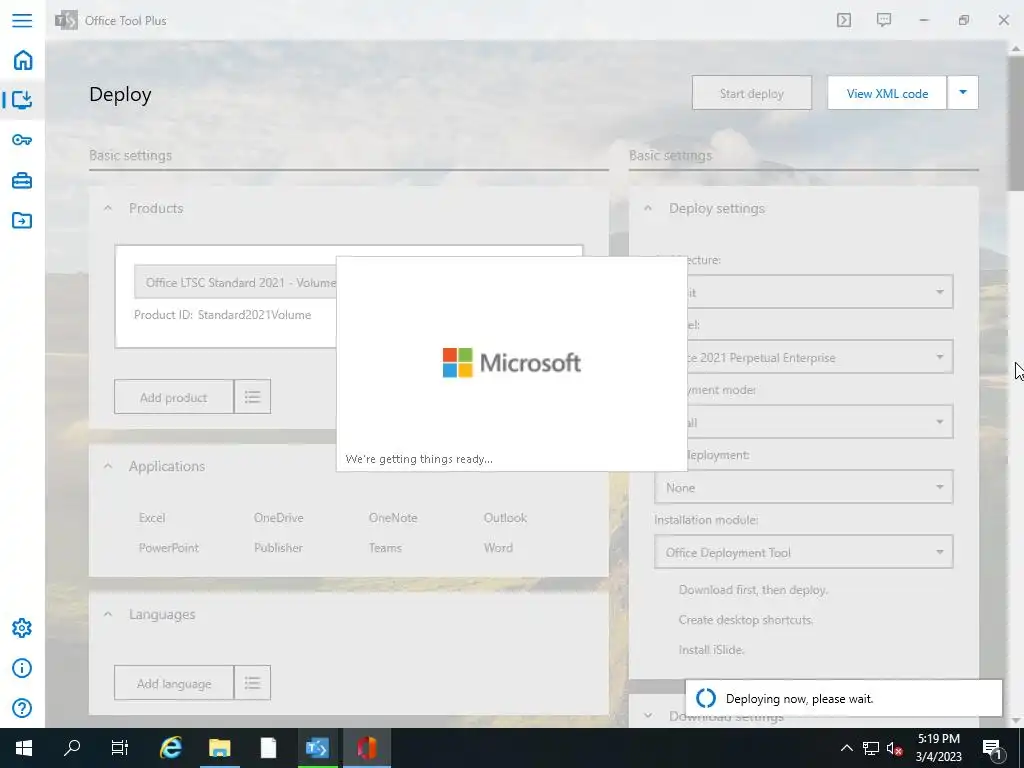1024x768 pixels.
Task: Open dropdown arrow next to View XML code
Action: (963, 93)
